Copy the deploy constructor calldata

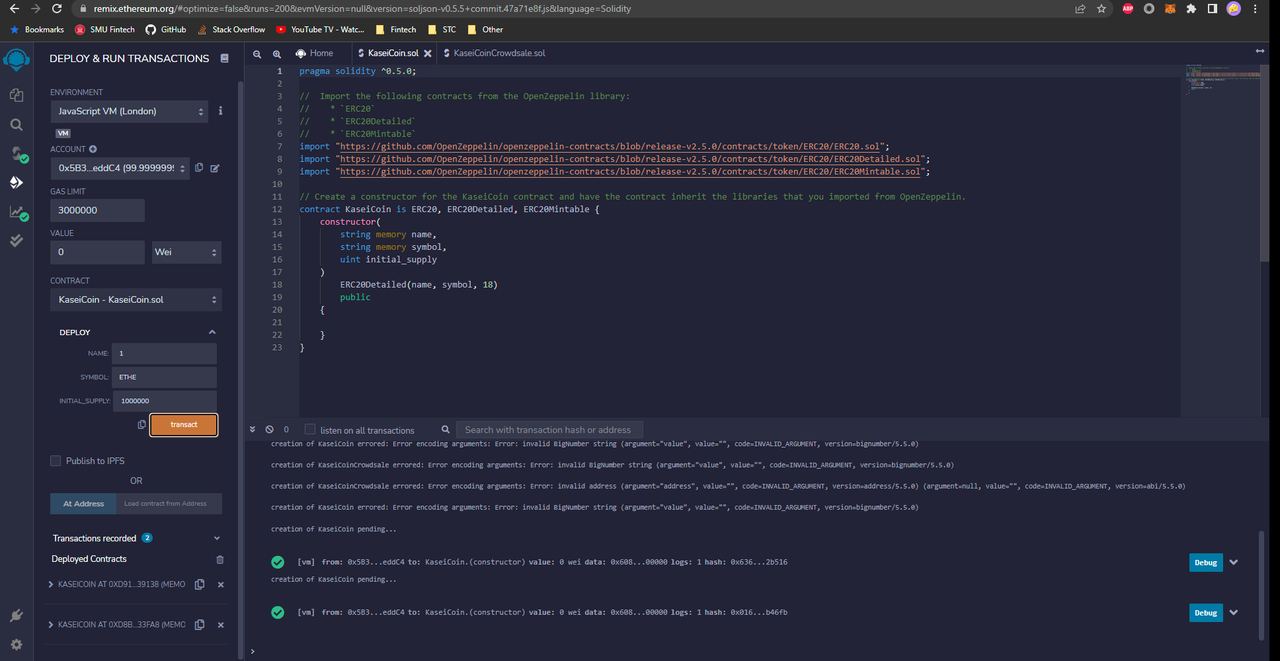[142, 425]
